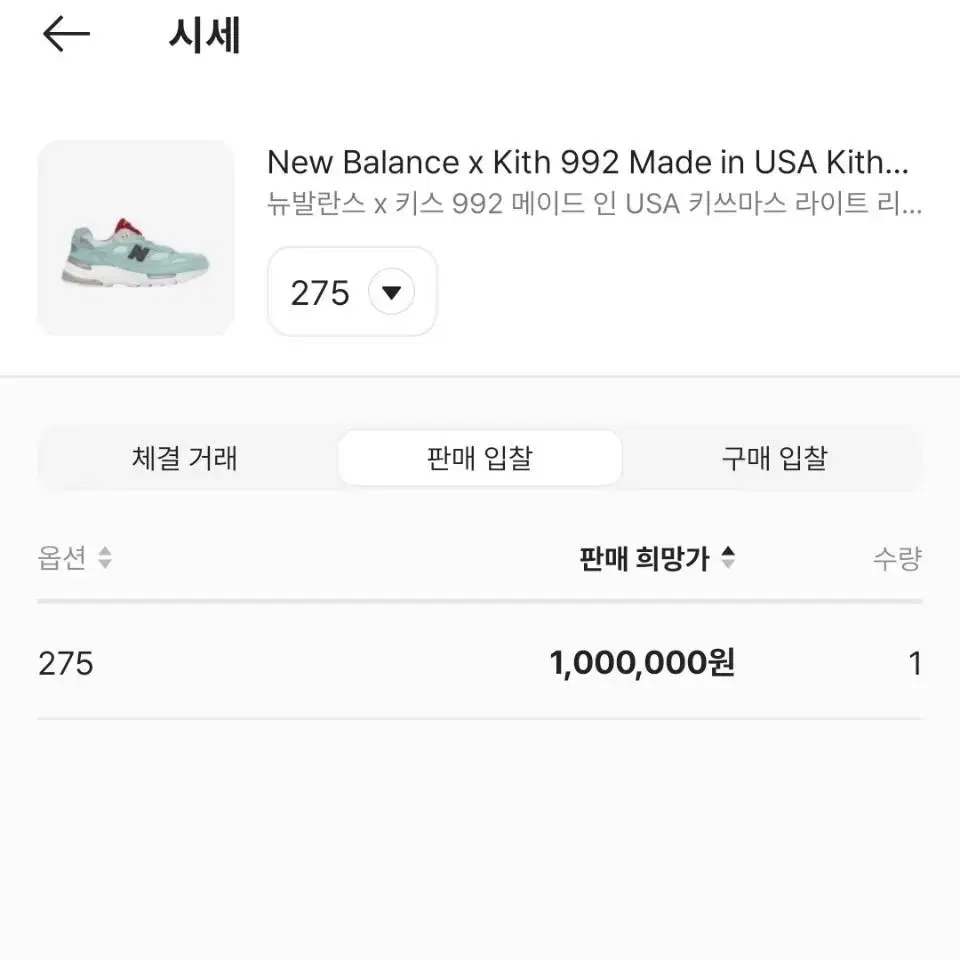
Task: Switch to the 체결 거래 tab
Action: (184, 458)
